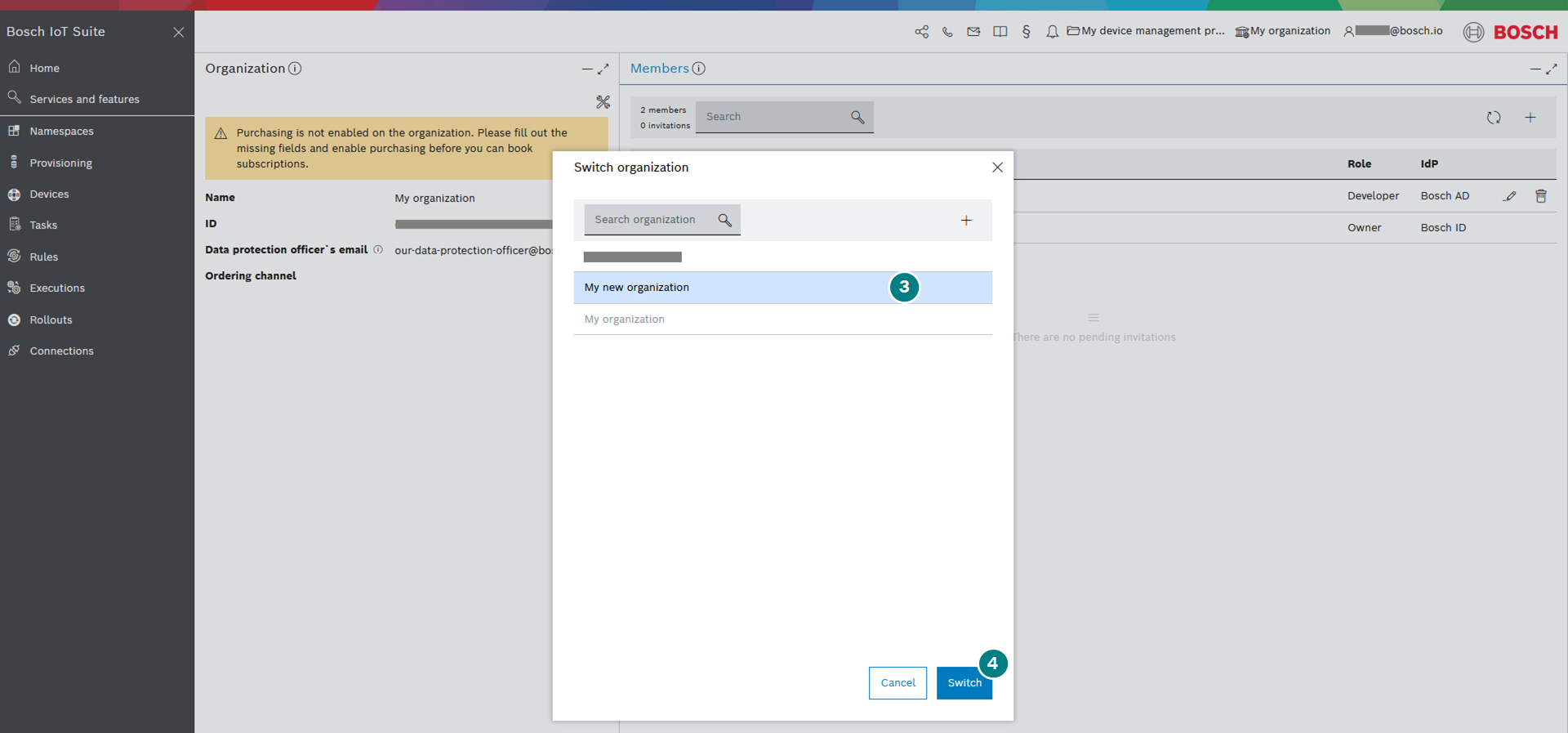Close the Switch organization dialog
The width and height of the screenshot is (1568, 733).
click(997, 168)
